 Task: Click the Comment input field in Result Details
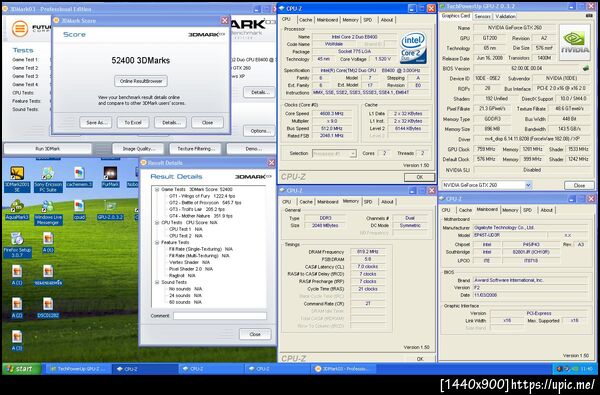tap(220, 316)
